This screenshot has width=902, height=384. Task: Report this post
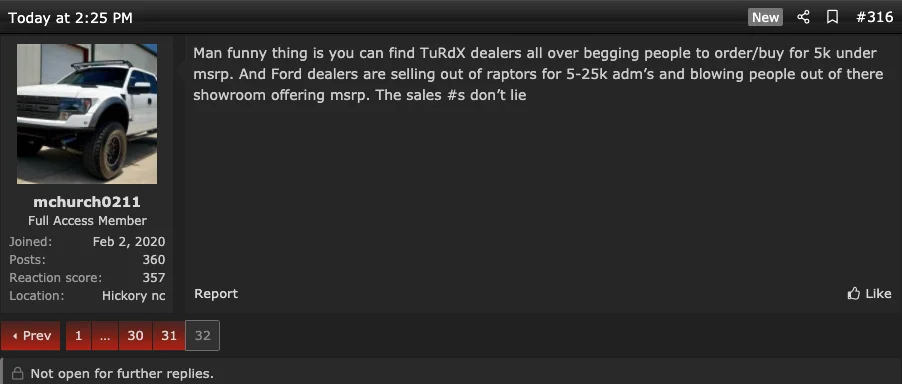coord(216,294)
